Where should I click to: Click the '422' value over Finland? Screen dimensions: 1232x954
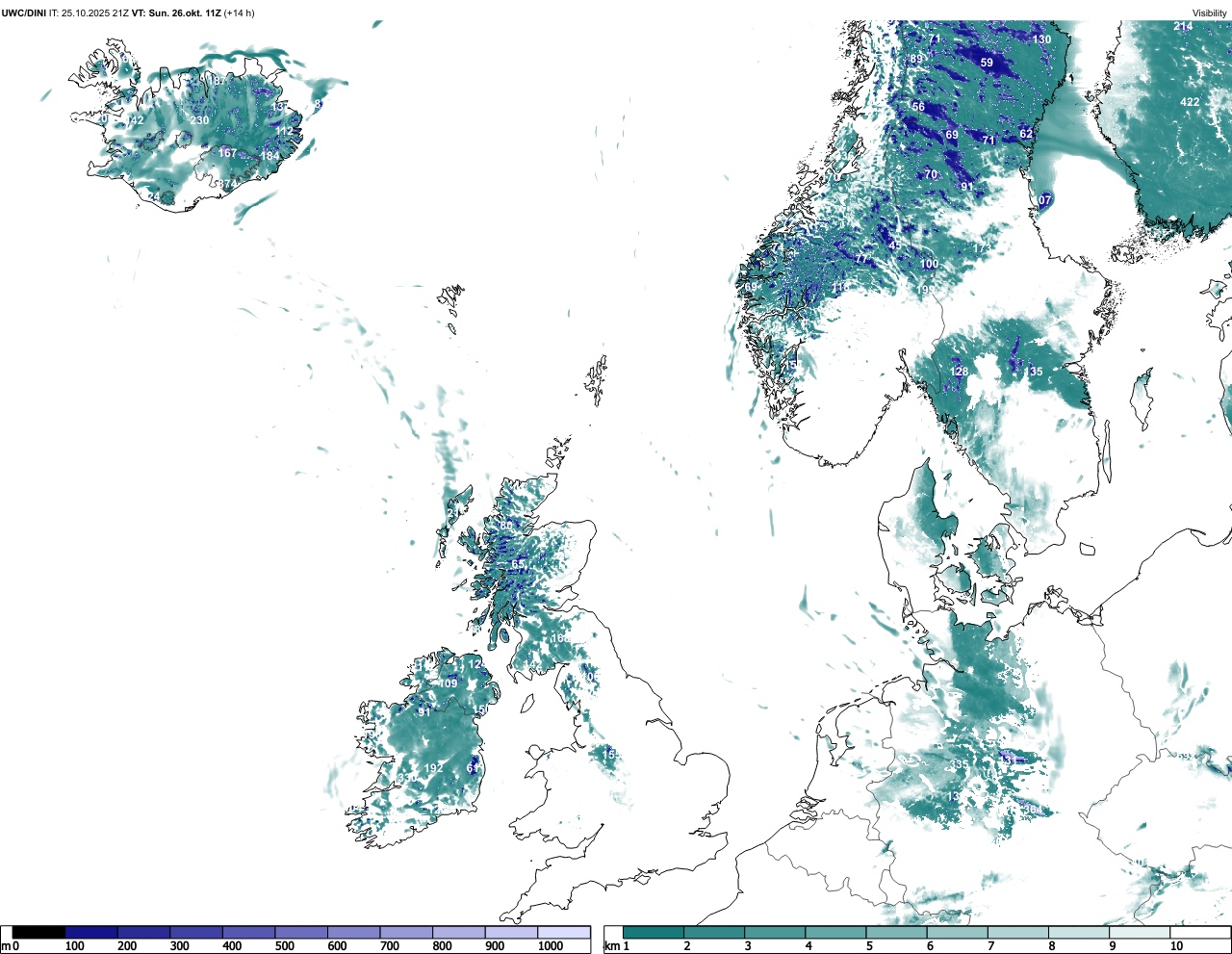pos(1190,102)
